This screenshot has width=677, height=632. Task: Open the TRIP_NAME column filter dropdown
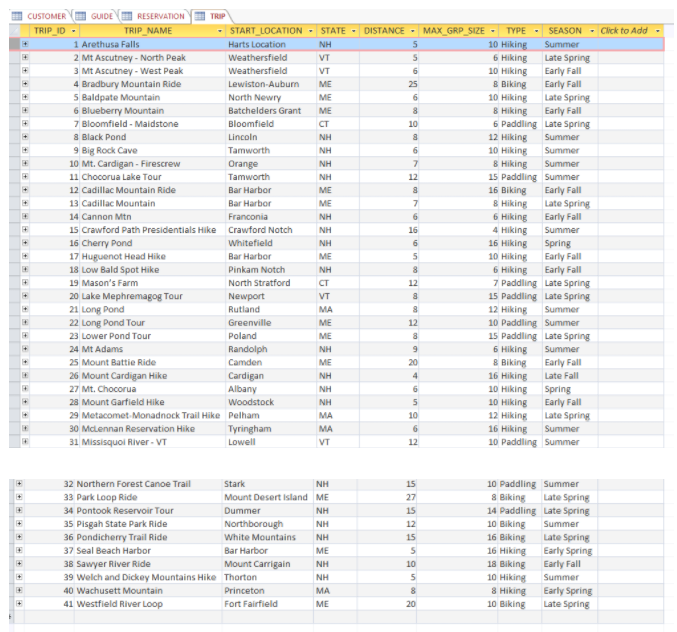tap(220, 31)
